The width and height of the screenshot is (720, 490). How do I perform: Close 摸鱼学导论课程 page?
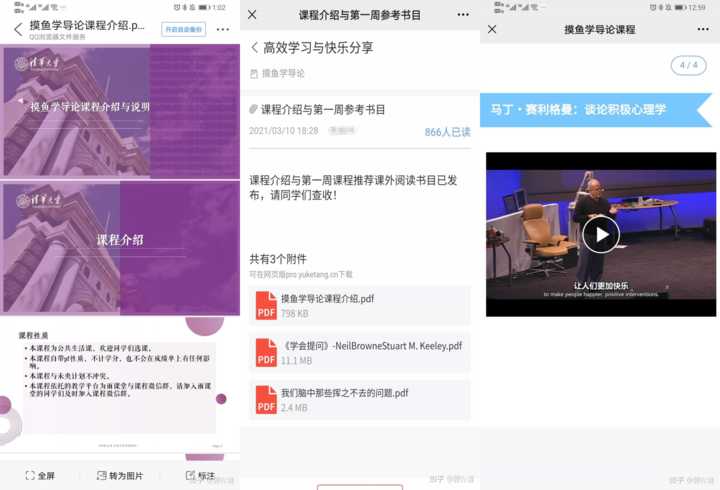click(492, 29)
